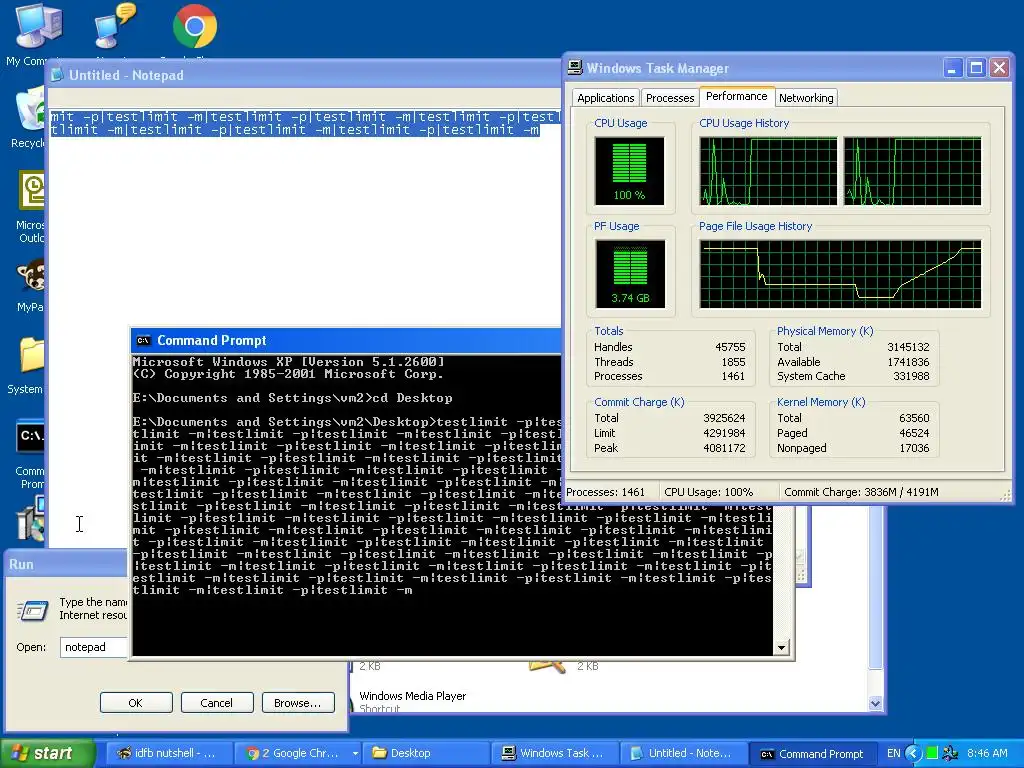
Task: Open the MyPal desktop icon
Action: 31,274
